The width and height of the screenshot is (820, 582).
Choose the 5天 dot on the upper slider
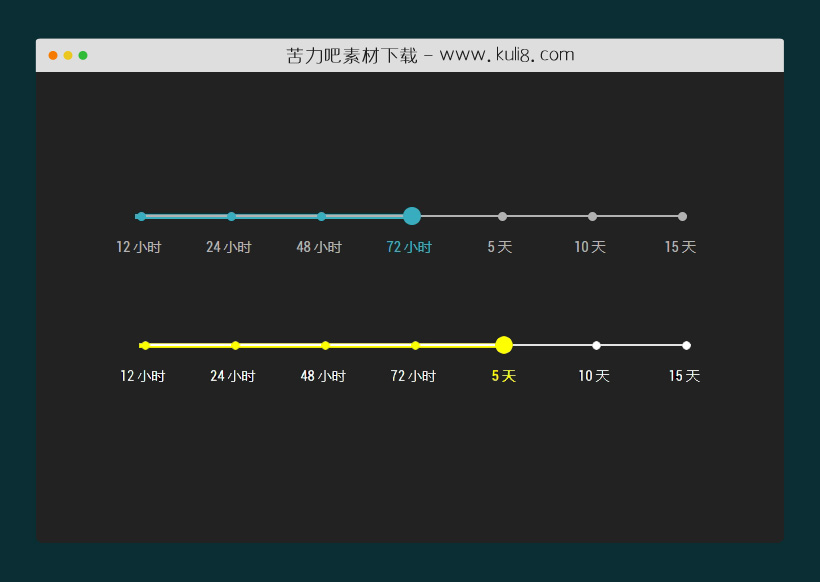[502, 216]
